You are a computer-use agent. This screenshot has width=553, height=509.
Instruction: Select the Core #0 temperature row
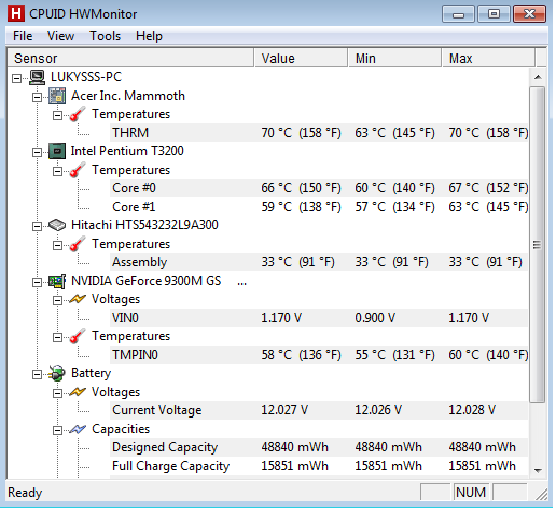coord(319,188)
